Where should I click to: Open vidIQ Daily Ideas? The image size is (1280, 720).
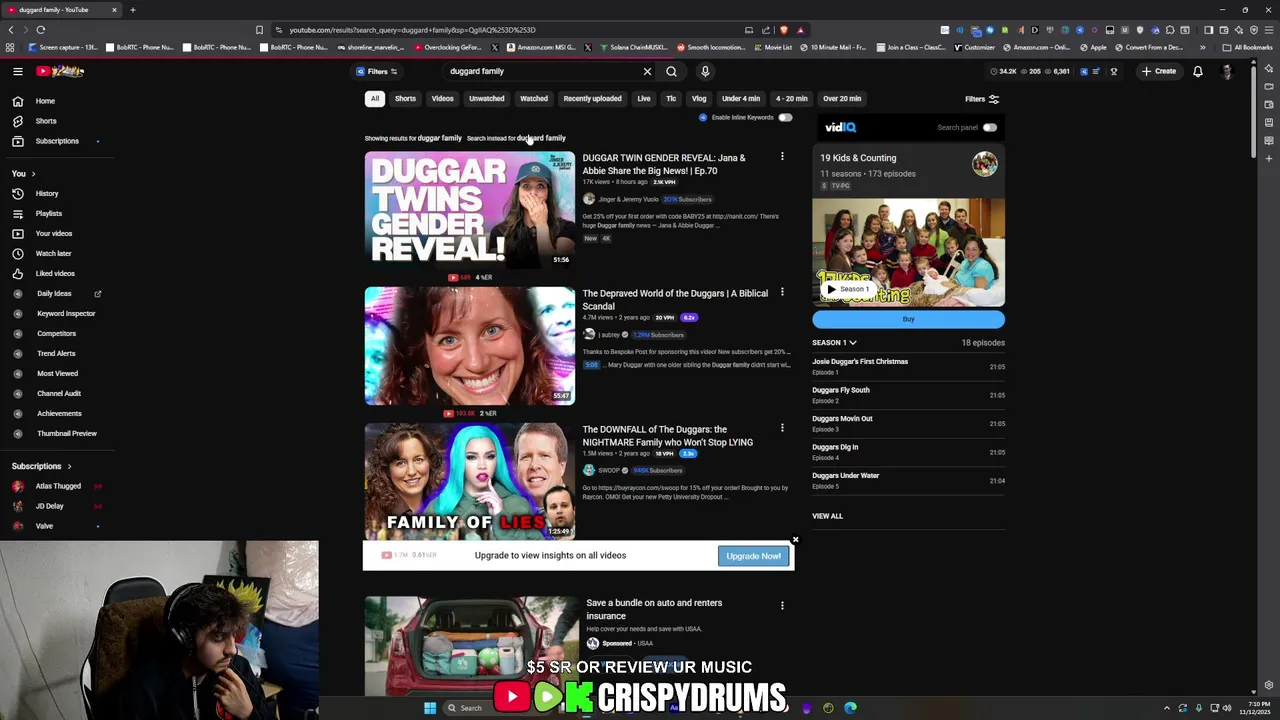pyautogui.click(x=54, y=293)
